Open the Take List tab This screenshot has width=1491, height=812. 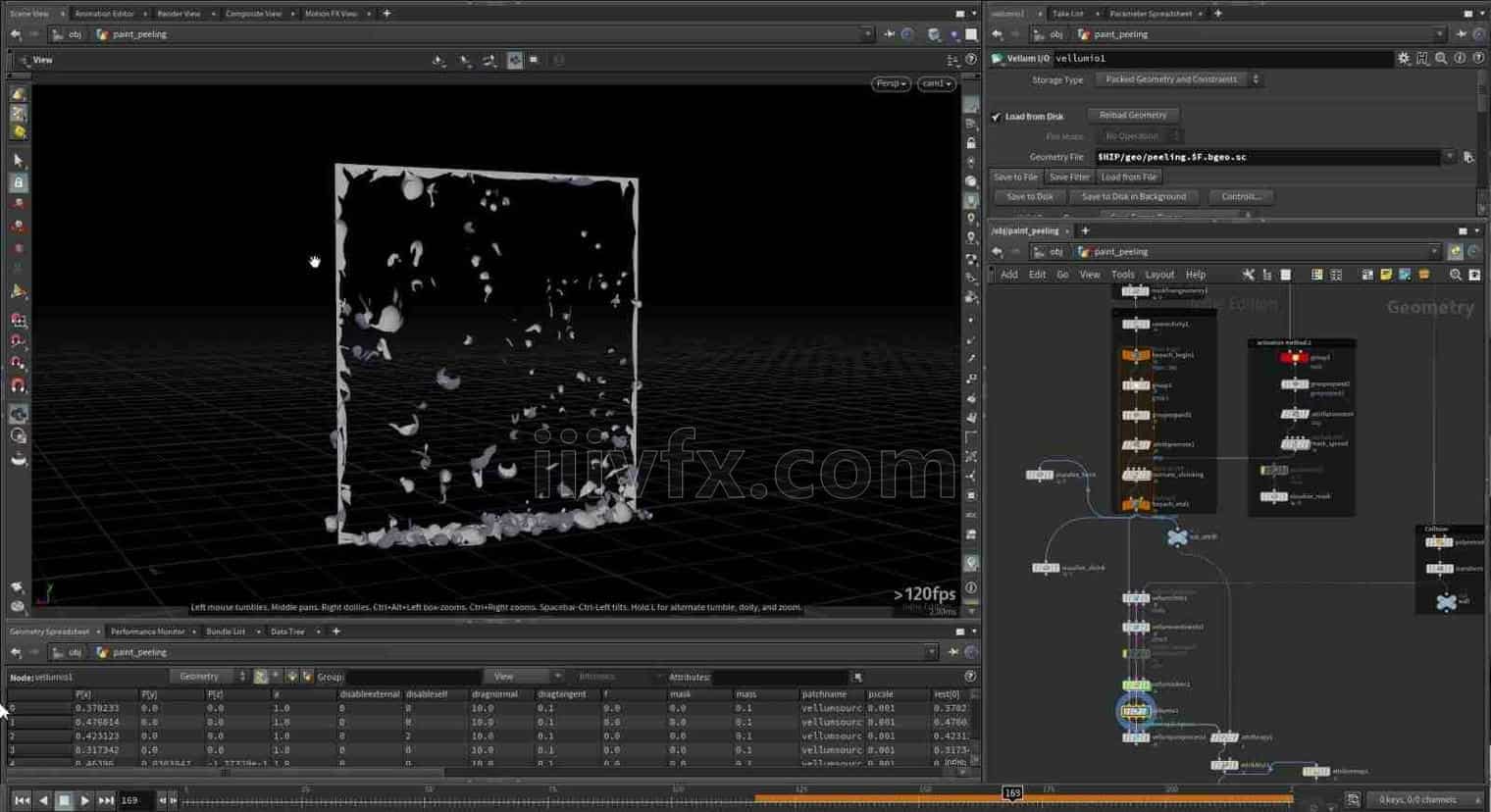(x=1067, y=14)
